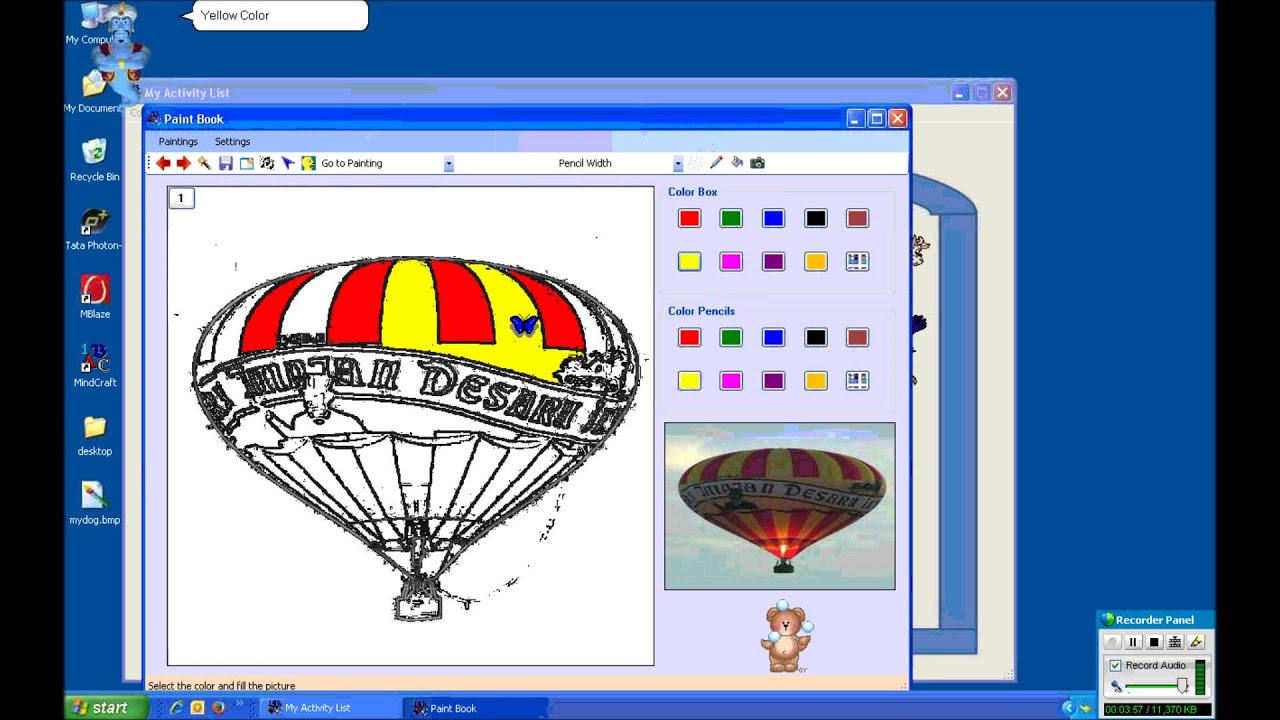
Task: Save the painting with the floppy disk icon
Action: coord(226,163)
